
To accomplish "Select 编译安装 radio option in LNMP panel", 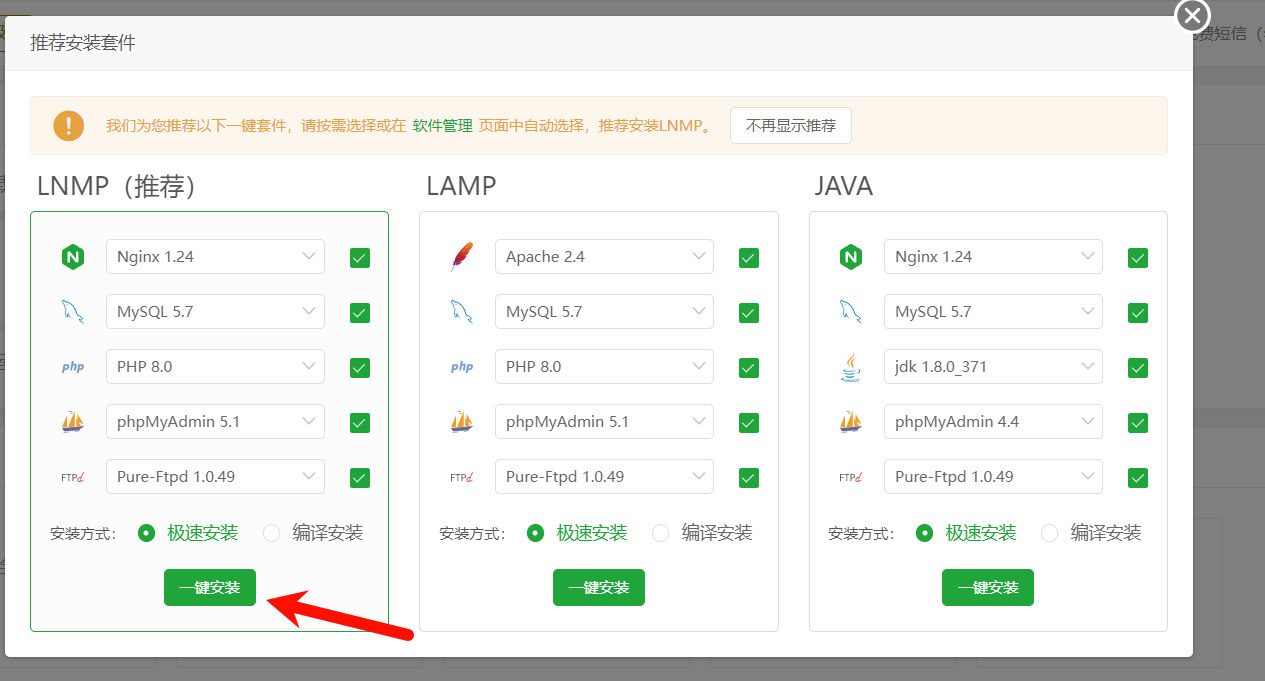I will [272, 533].
